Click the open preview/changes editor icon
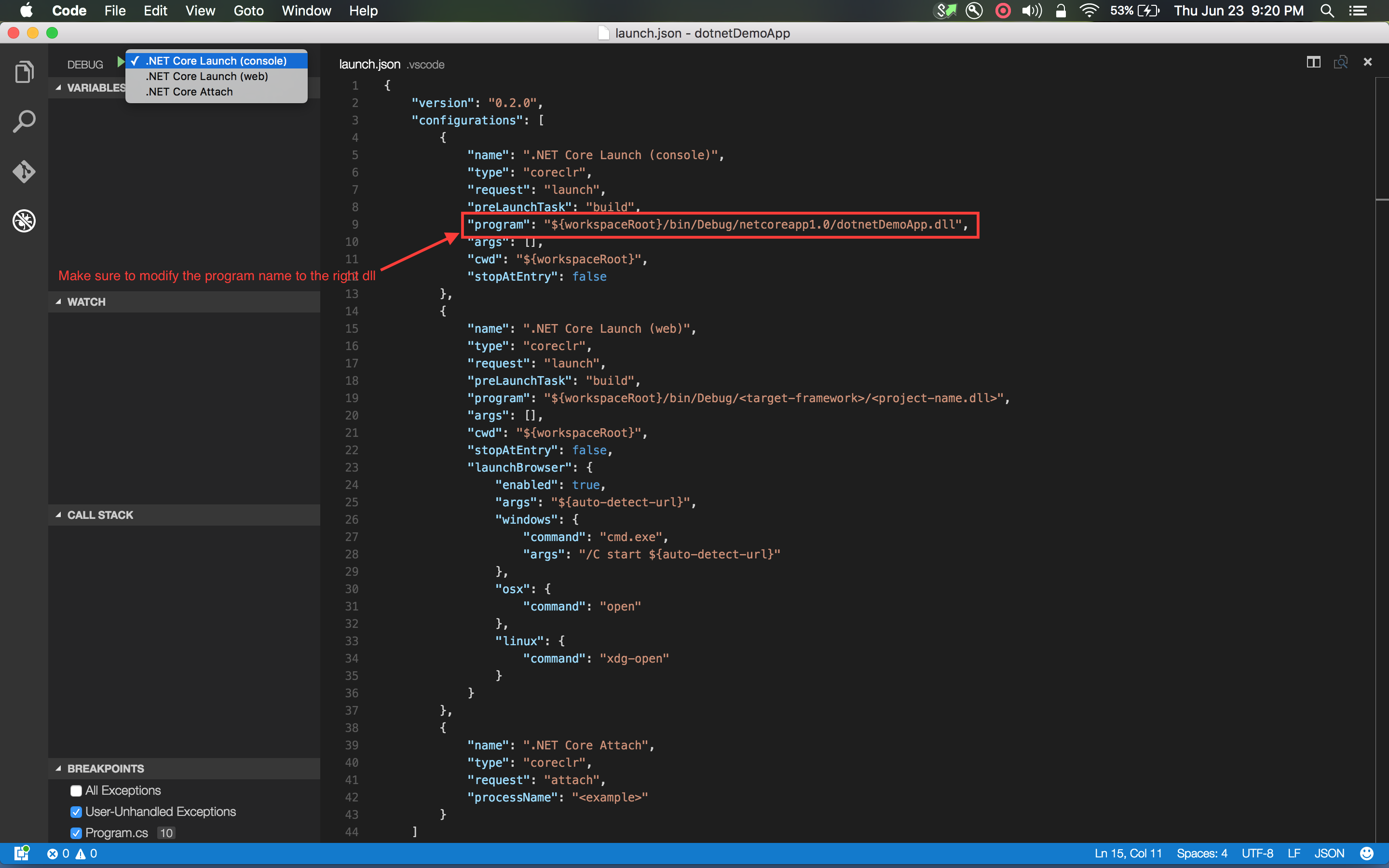1389x868 pixels. (1341, 62)
